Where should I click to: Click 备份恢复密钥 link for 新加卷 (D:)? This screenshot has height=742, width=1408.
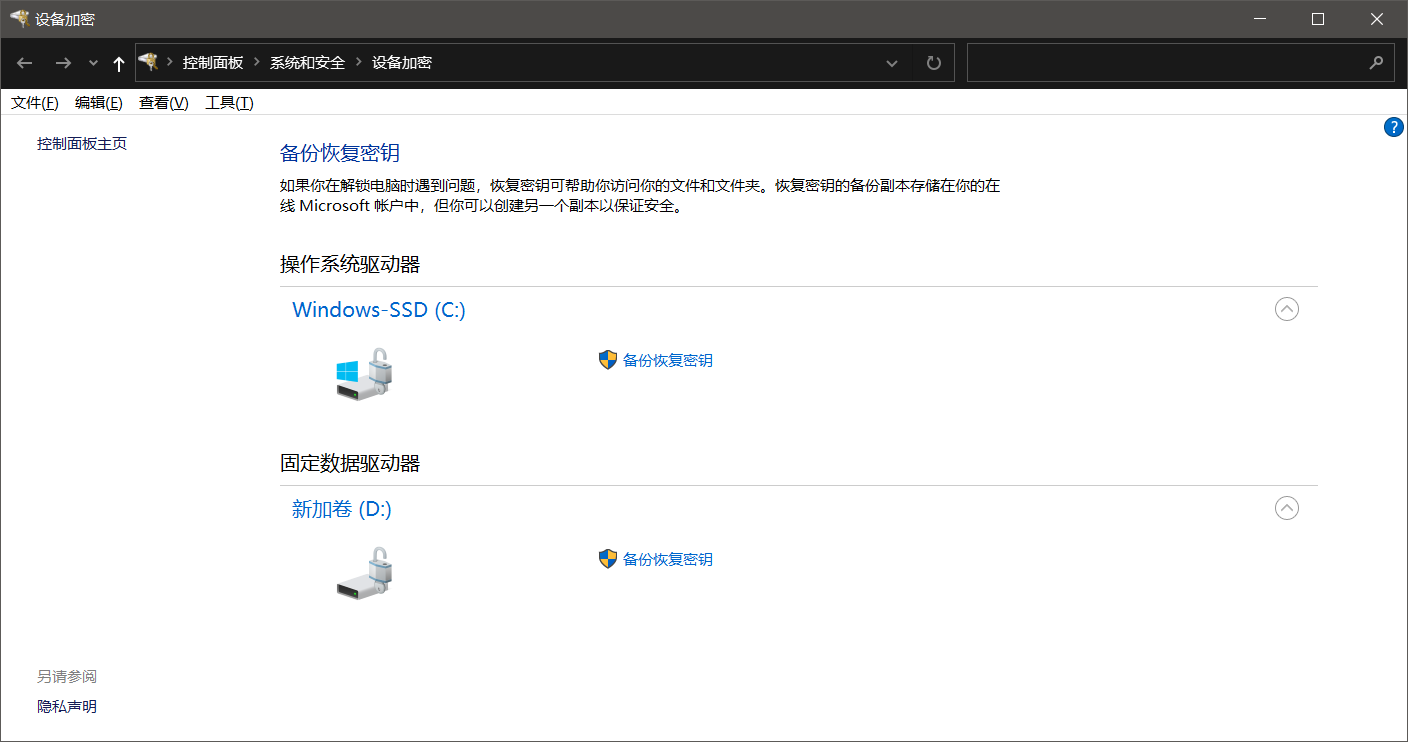[x=668, y=559]
